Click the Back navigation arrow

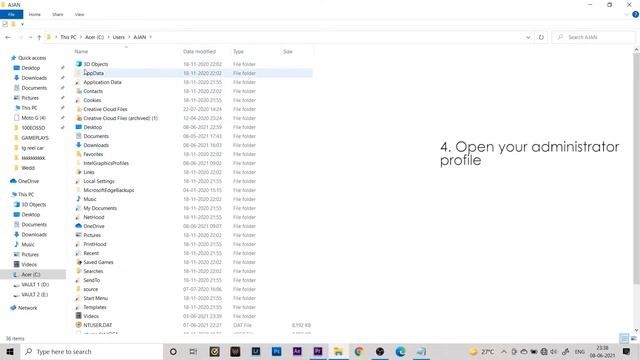8,37
